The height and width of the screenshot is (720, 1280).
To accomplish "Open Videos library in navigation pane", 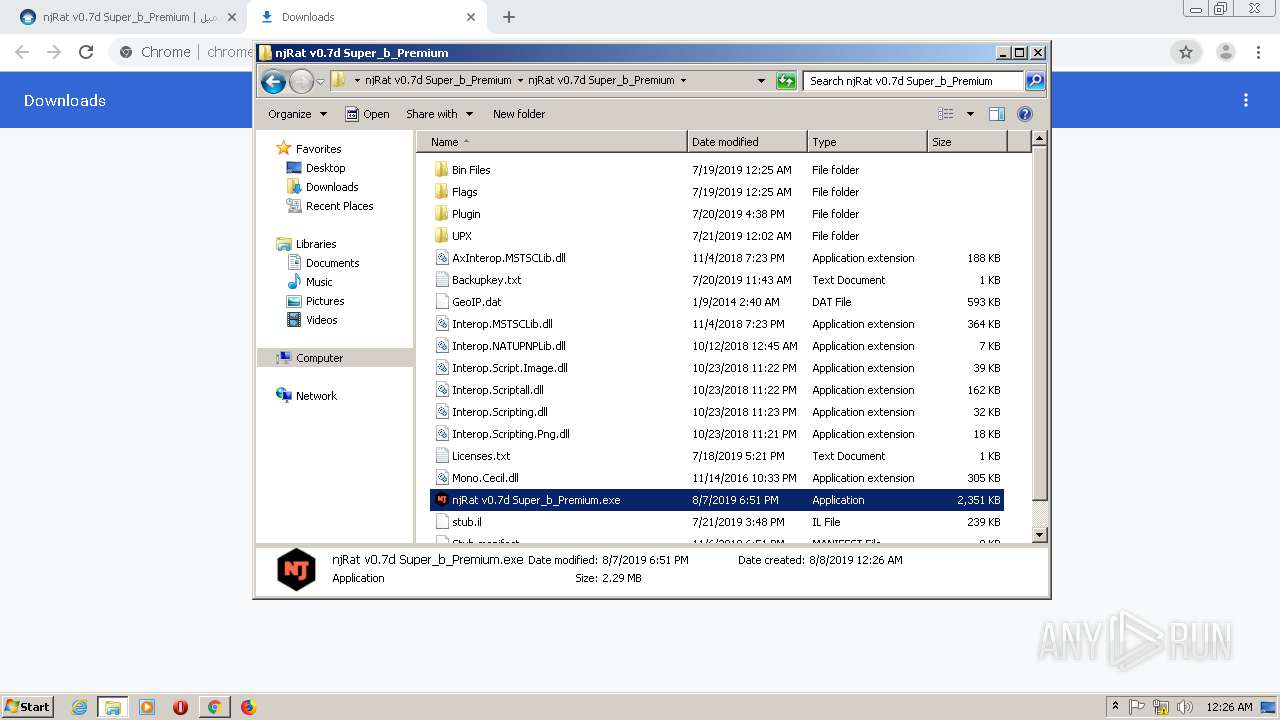I will coord(321,320).
